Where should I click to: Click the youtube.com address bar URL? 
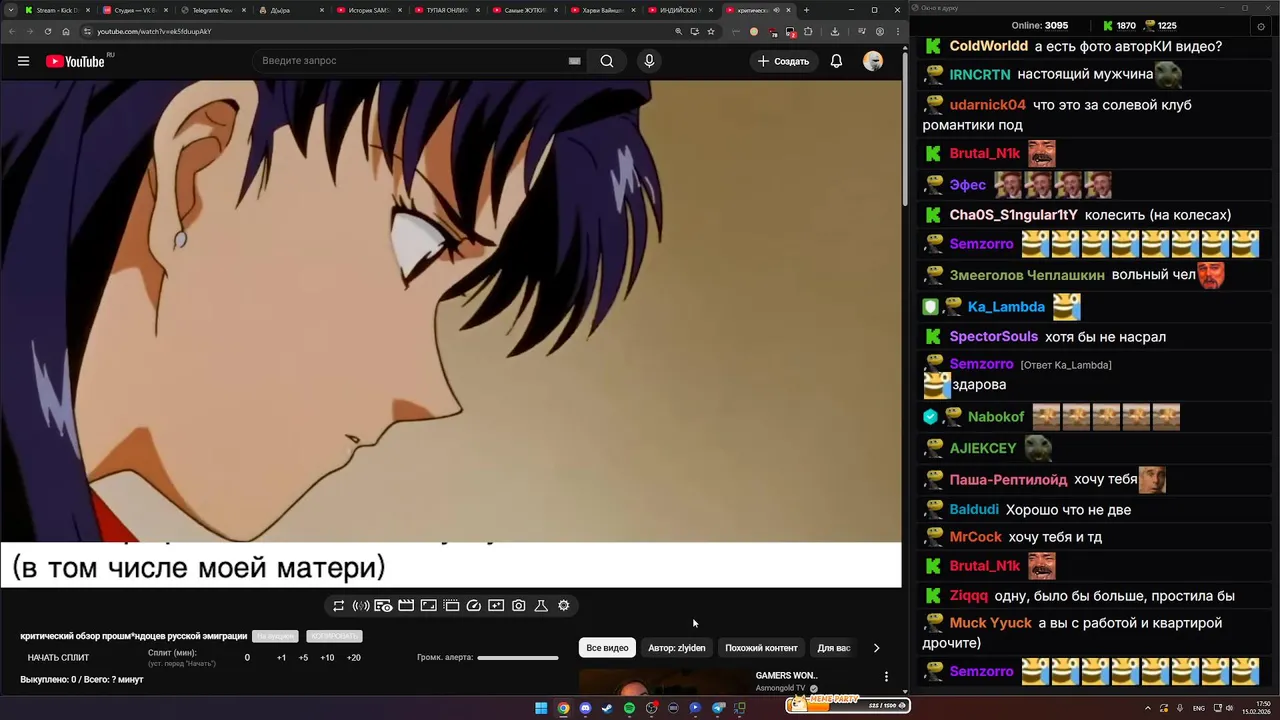tap(154, 31)
